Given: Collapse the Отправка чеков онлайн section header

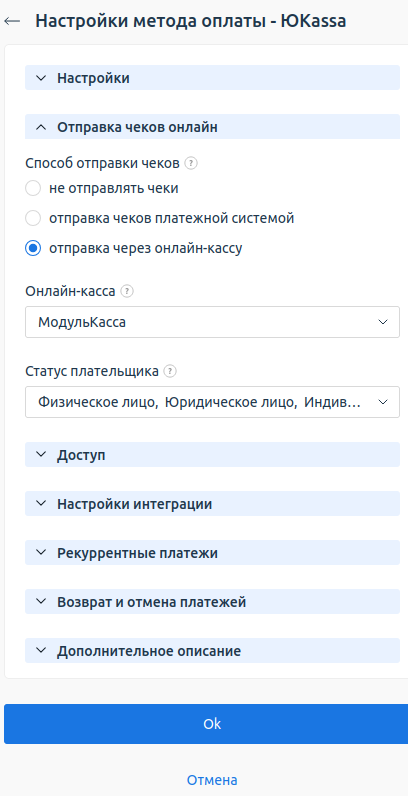Looking at the screenshot, I should 212,127.
